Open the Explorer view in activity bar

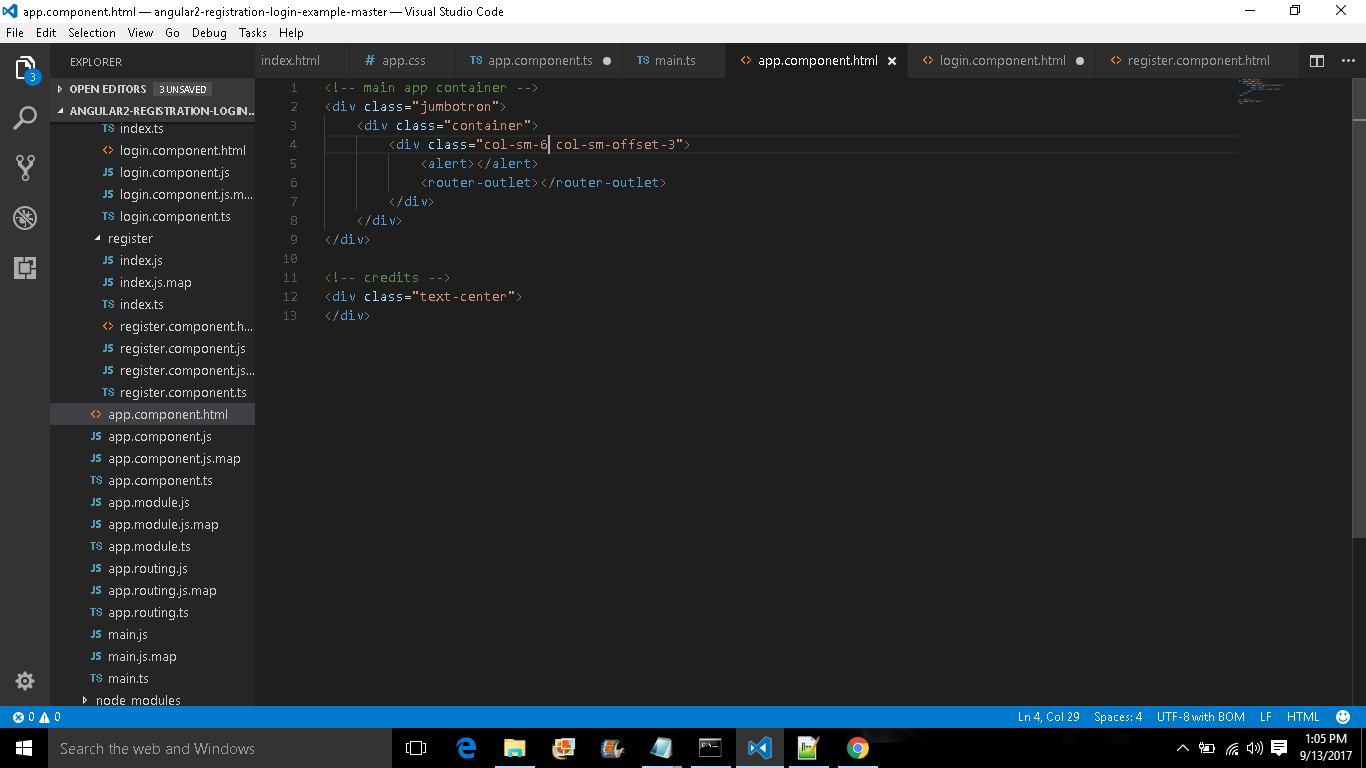(x=25, y=69)
